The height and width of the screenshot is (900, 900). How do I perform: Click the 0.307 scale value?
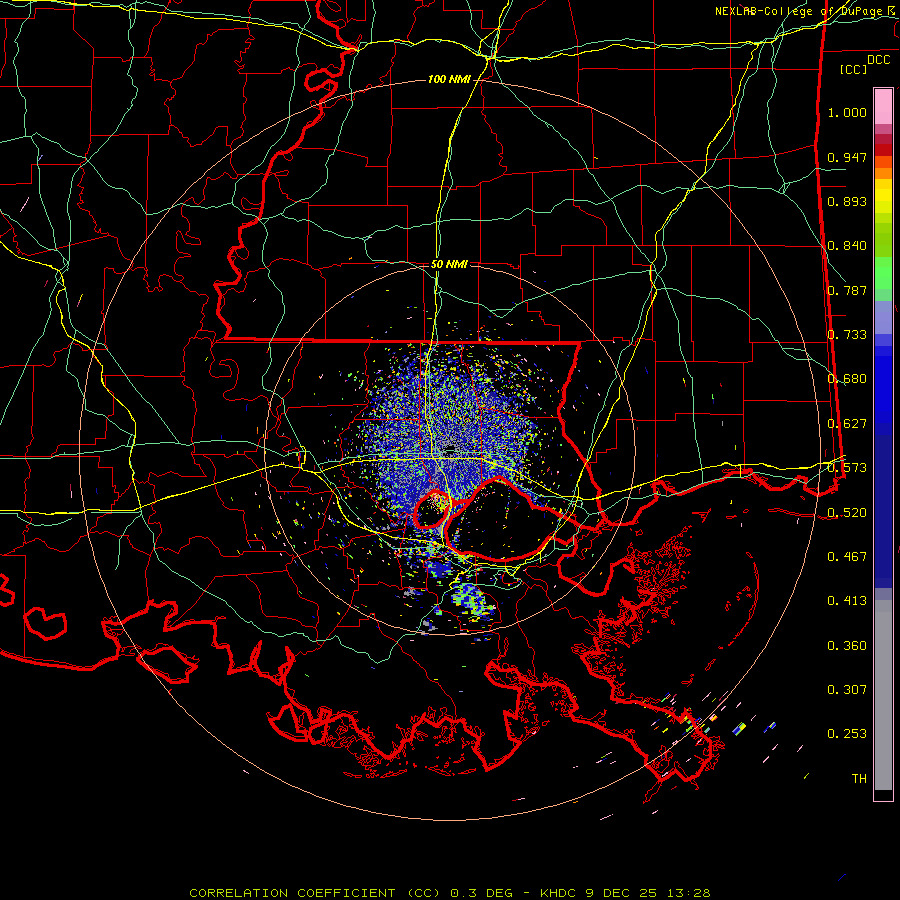(847, 690)
